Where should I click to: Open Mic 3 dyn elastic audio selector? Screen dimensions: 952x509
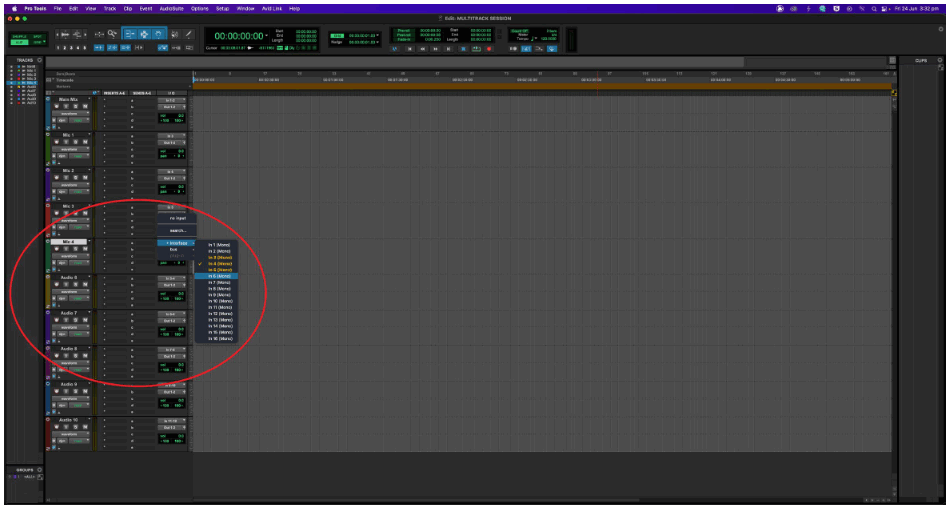(x=63, y=227)
